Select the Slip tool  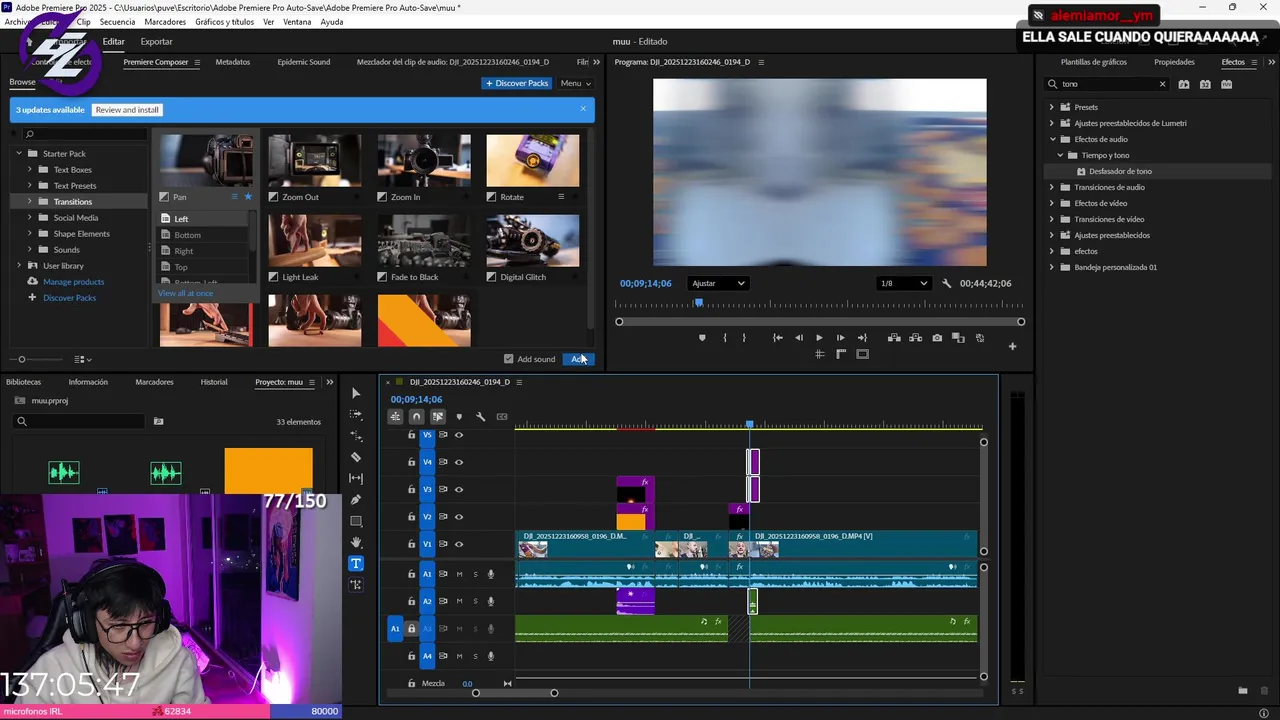[x=355, y=479]
